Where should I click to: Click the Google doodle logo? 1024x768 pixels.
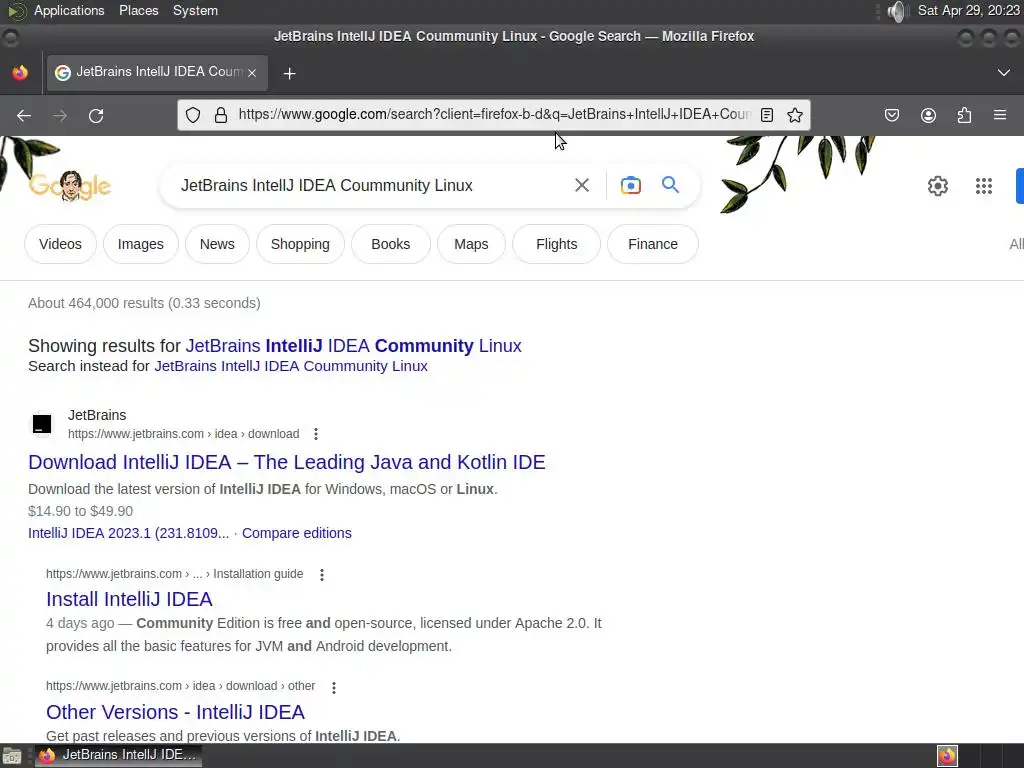tap(70, 186)
